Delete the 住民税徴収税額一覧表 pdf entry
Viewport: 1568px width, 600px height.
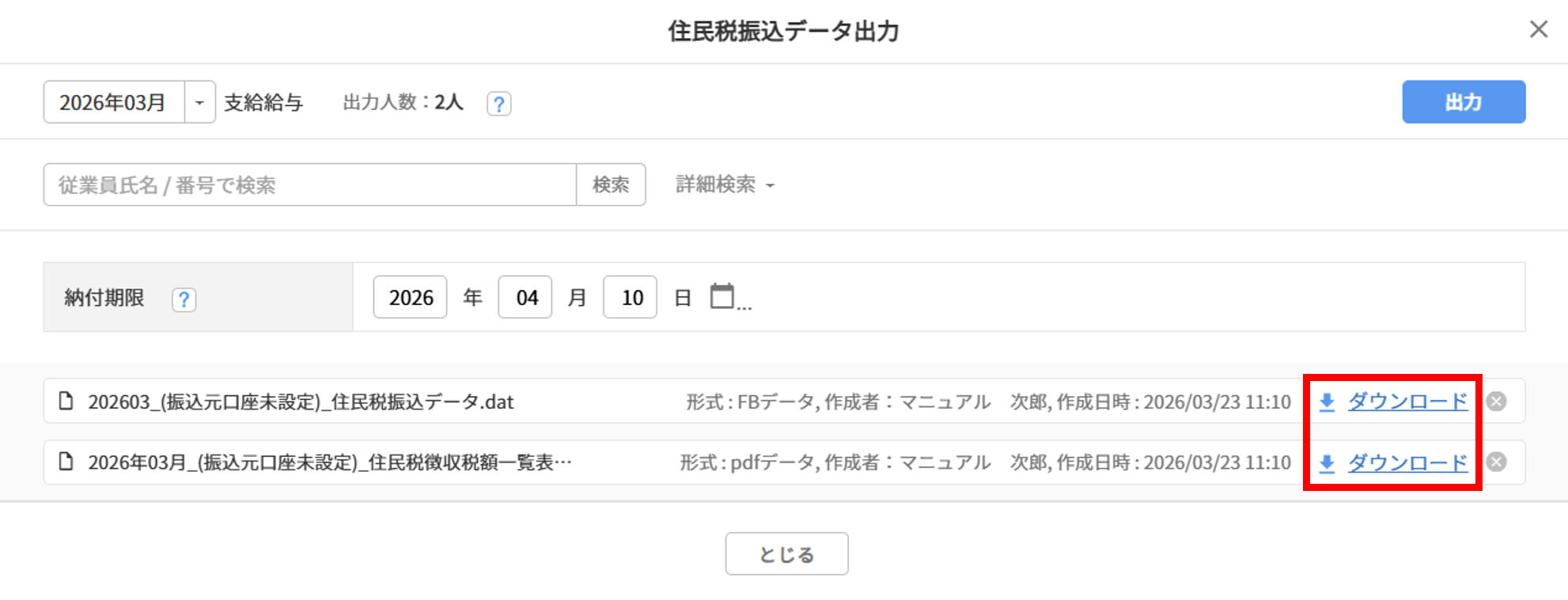(1496, 462)
